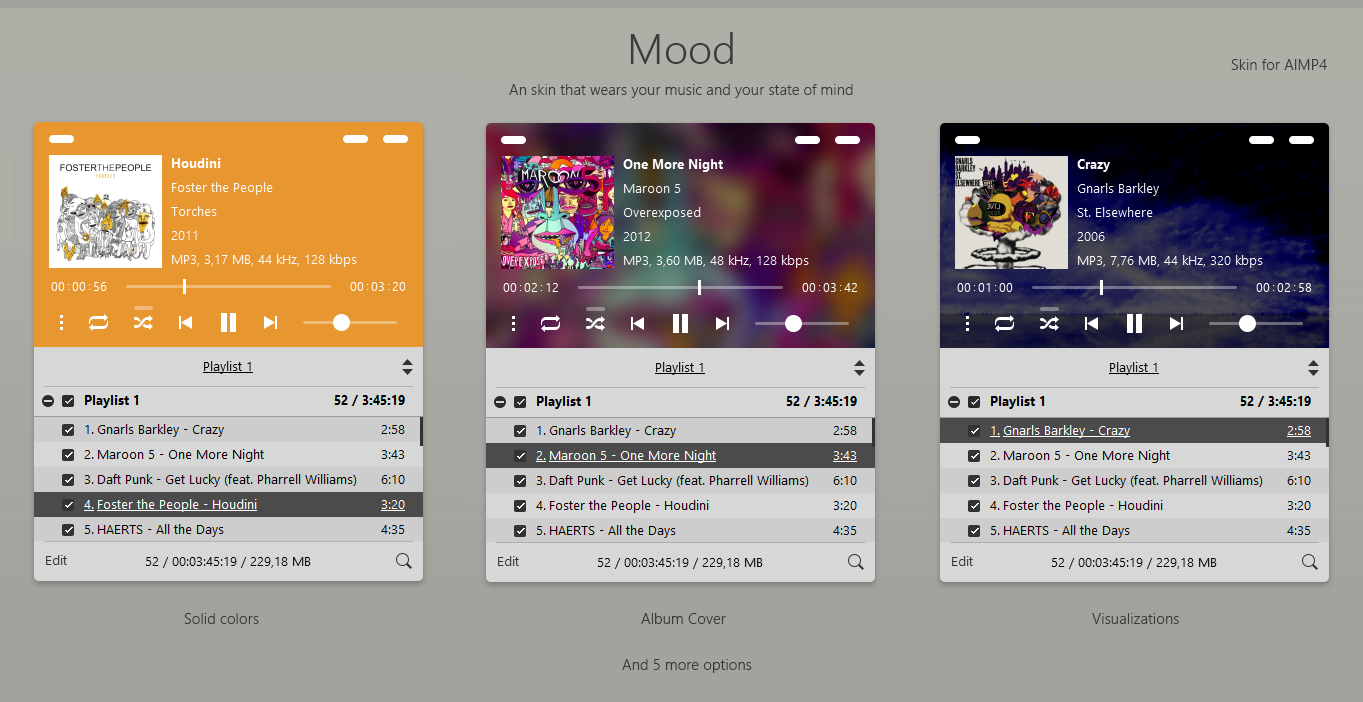Uncheck Daft Punk - Get Lucky in Crazy player
Viewport: 1363px width, 702px height.
(x=974, y=481)
